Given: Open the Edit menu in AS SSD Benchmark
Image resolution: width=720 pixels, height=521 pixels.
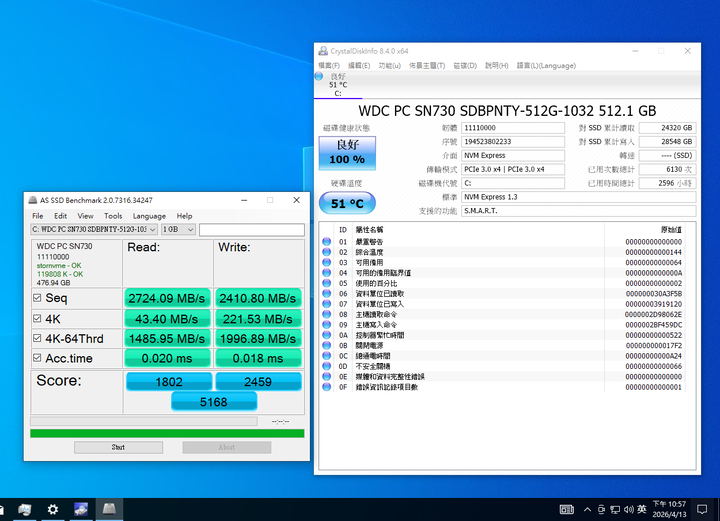Looking at the screenshot, I should [61, 216].
